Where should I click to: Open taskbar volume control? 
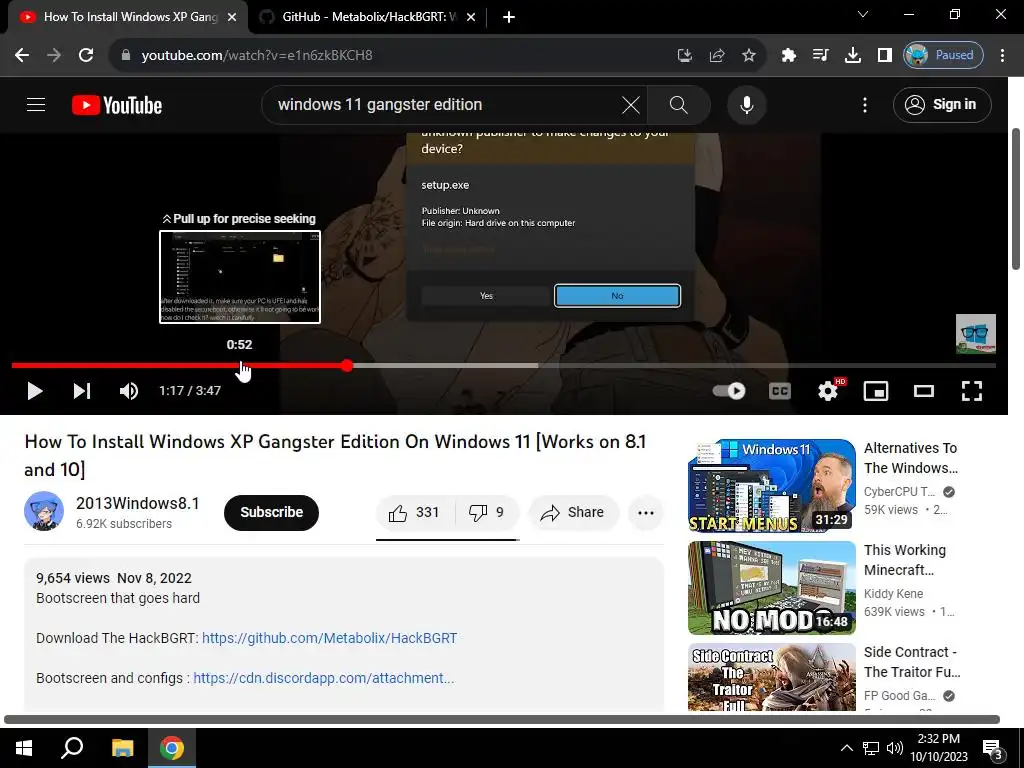[895, 748]
